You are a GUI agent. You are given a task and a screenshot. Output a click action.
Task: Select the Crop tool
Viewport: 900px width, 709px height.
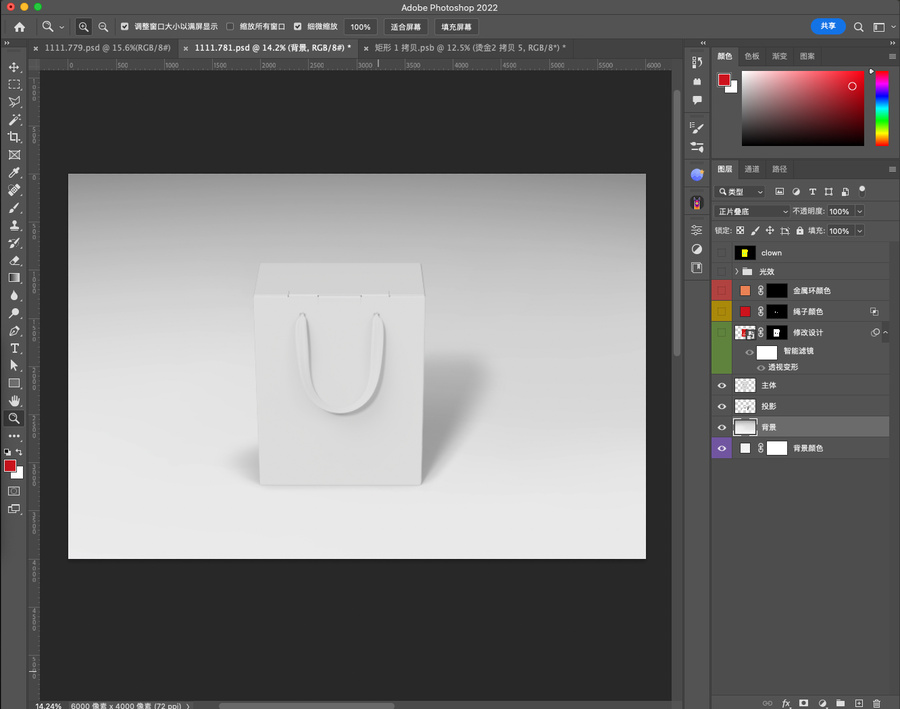click(x=14, y=137)
